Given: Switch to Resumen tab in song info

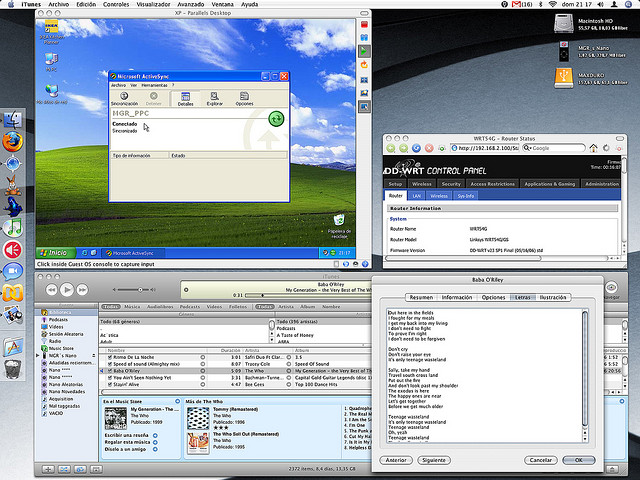Looking at the screenshot, I should coord(421,298).
